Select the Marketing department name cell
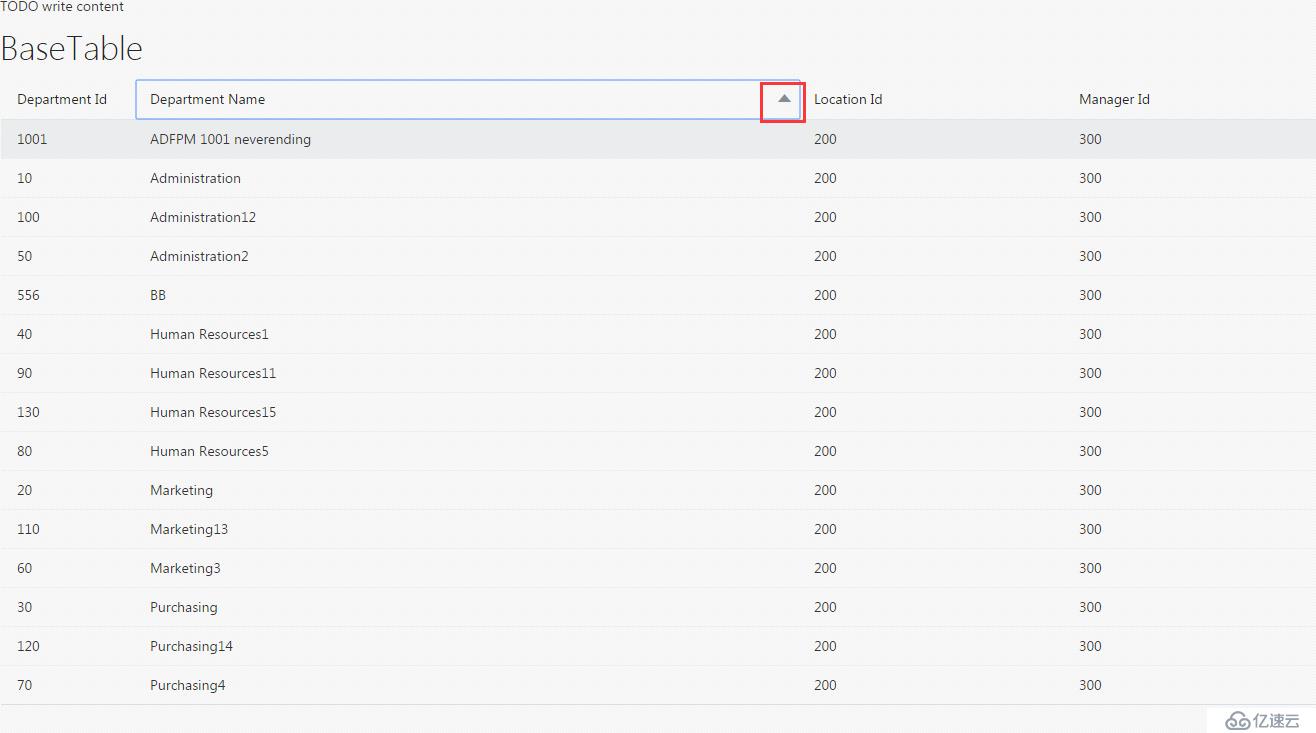This screenshot has height=733, width=1316. coord(181,490)
